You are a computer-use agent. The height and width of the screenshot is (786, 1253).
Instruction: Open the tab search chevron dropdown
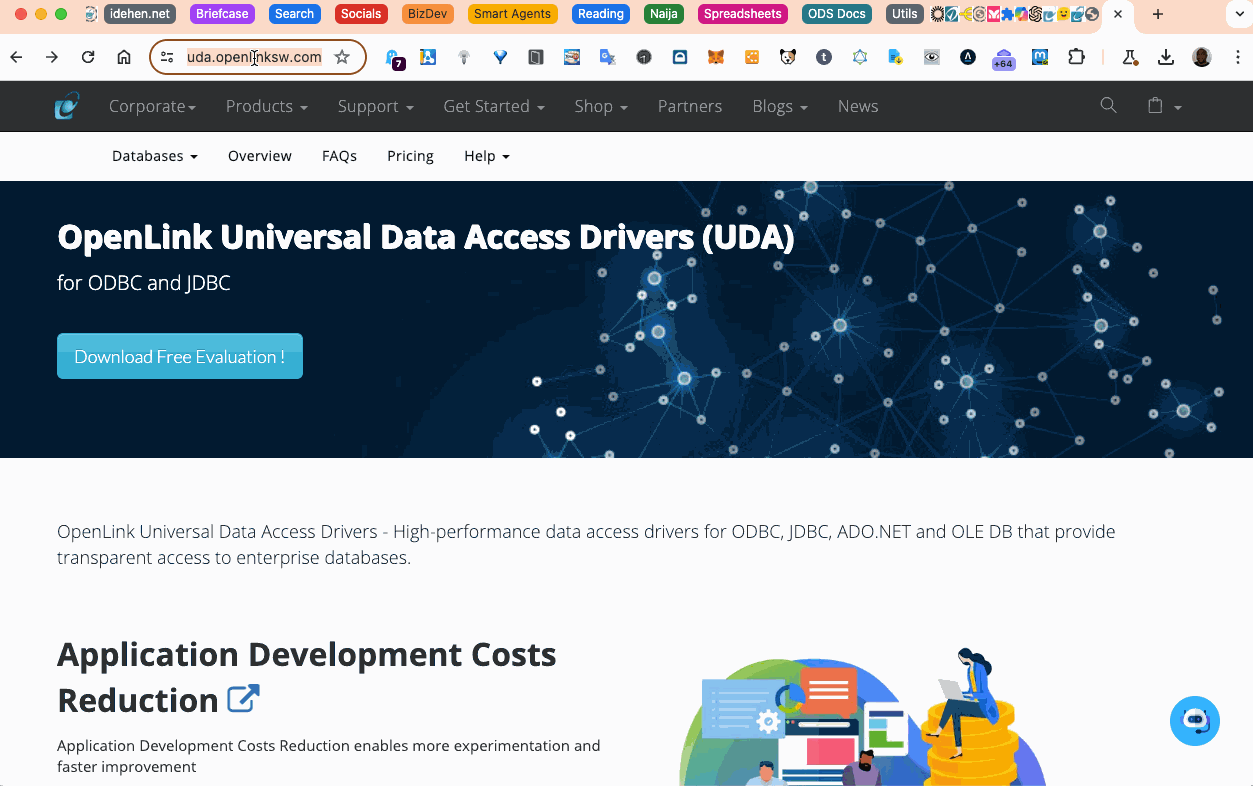[1238, 14]
